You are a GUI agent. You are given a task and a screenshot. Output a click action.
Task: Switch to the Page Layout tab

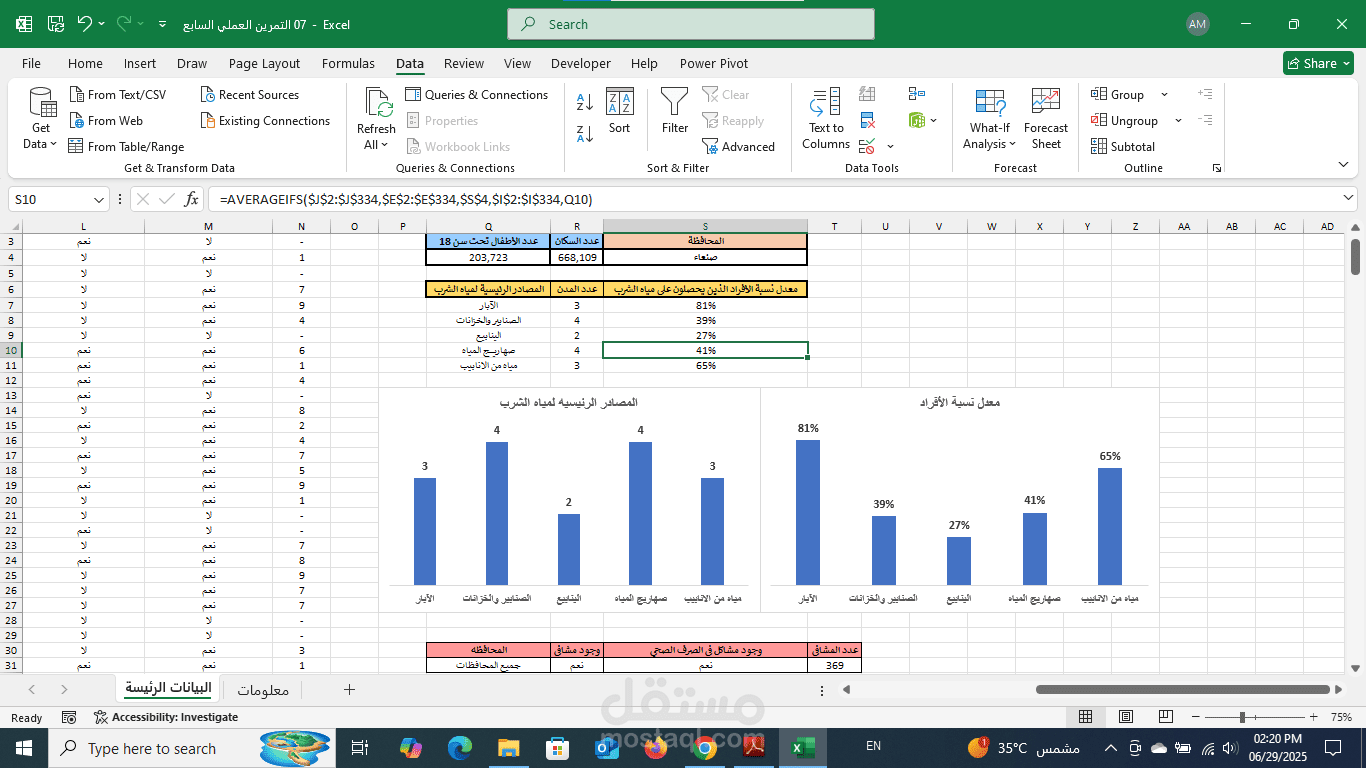264,63
